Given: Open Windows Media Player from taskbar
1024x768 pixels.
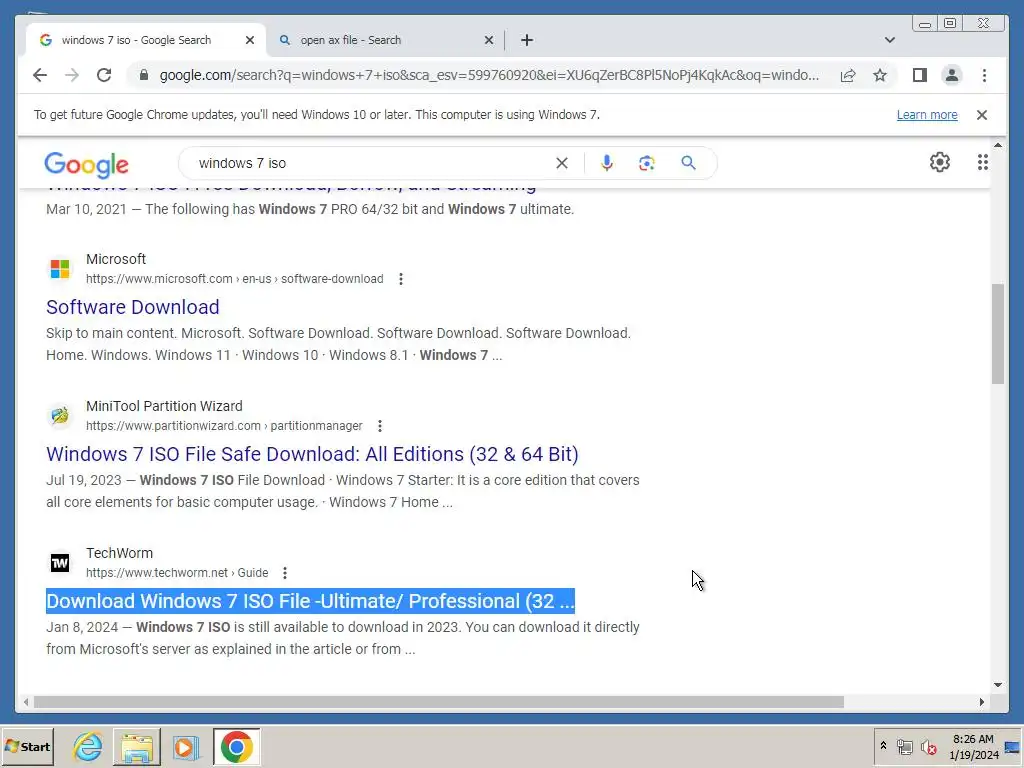Looking at the screenshot, I should point(186,746).
